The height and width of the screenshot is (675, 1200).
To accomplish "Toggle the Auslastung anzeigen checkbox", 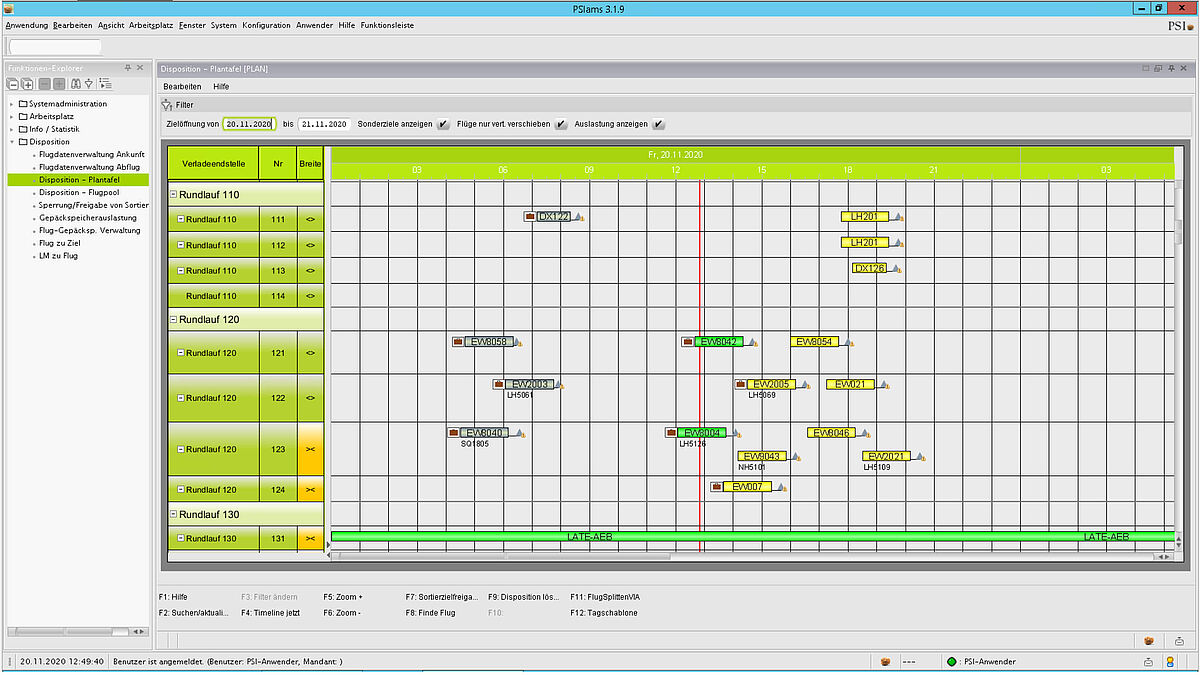I will [x=659, y=124].
